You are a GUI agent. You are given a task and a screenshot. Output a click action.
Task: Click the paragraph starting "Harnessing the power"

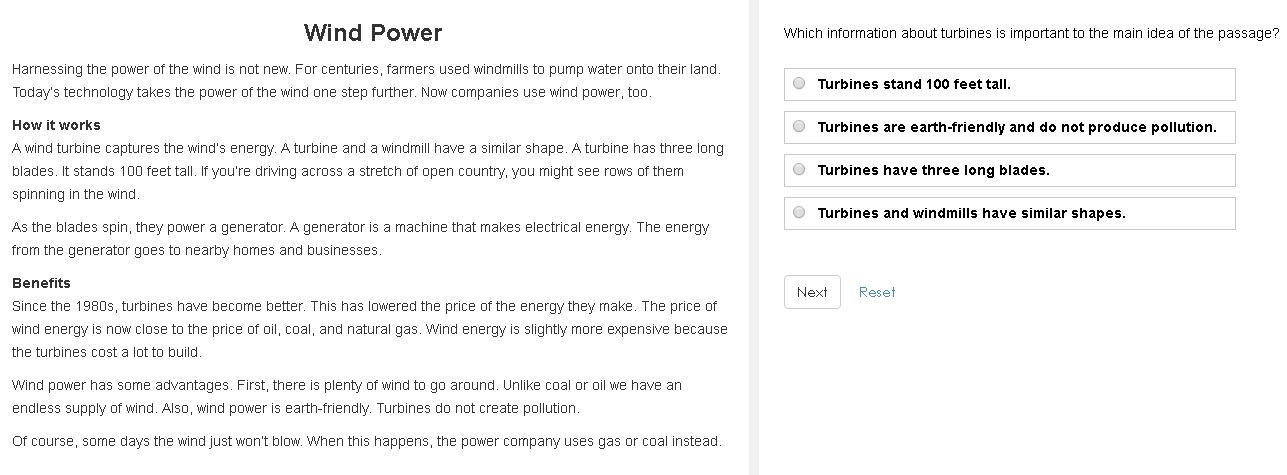click(366, 81)
